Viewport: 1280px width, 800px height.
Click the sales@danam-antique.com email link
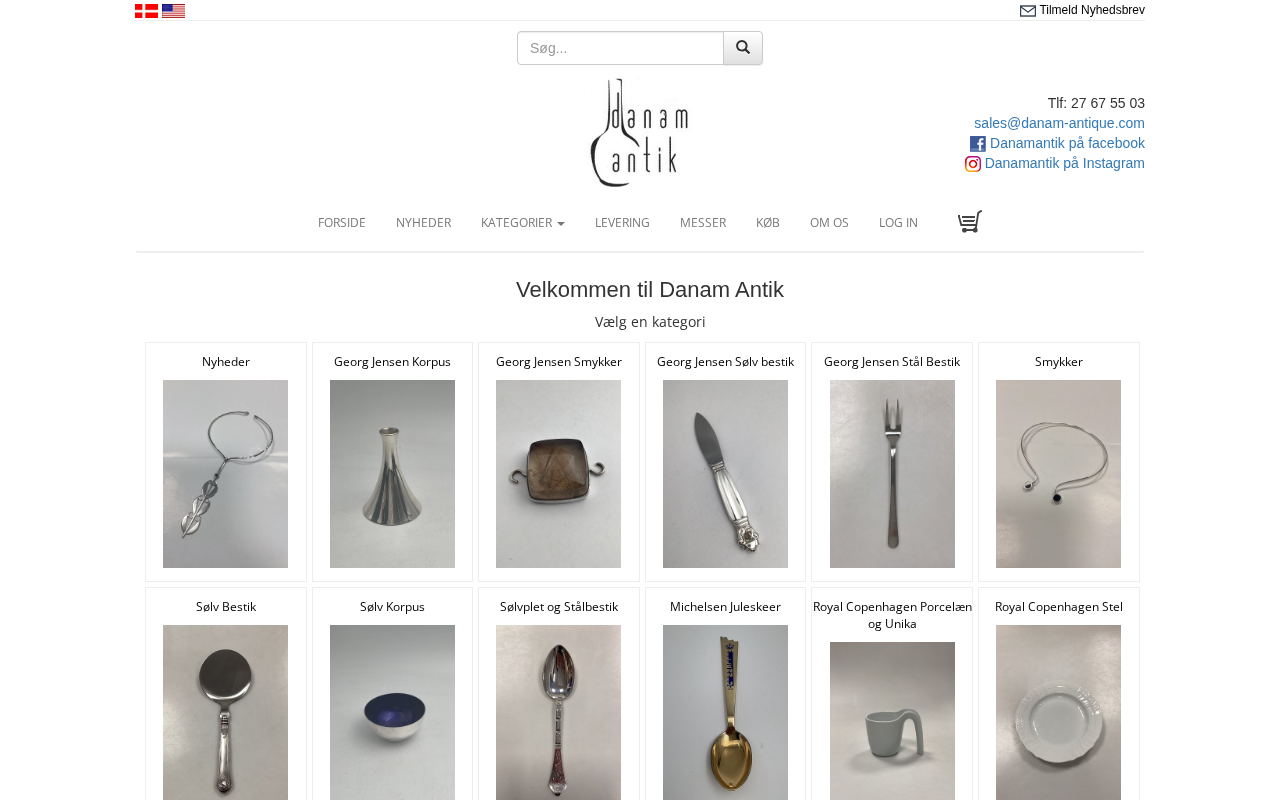click(x=1059, y=123)
